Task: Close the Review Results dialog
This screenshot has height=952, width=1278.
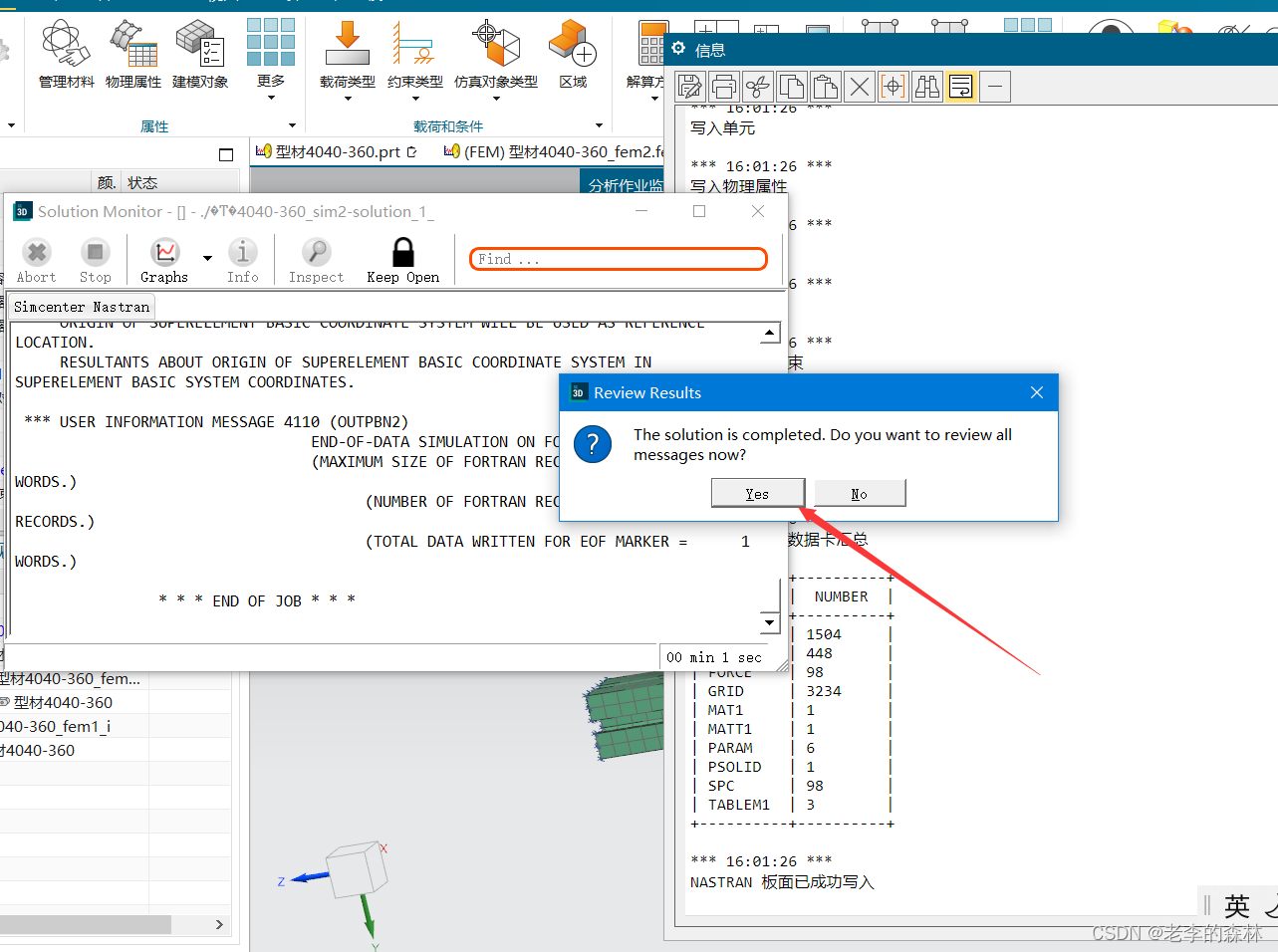Action: pos(1037,392)
